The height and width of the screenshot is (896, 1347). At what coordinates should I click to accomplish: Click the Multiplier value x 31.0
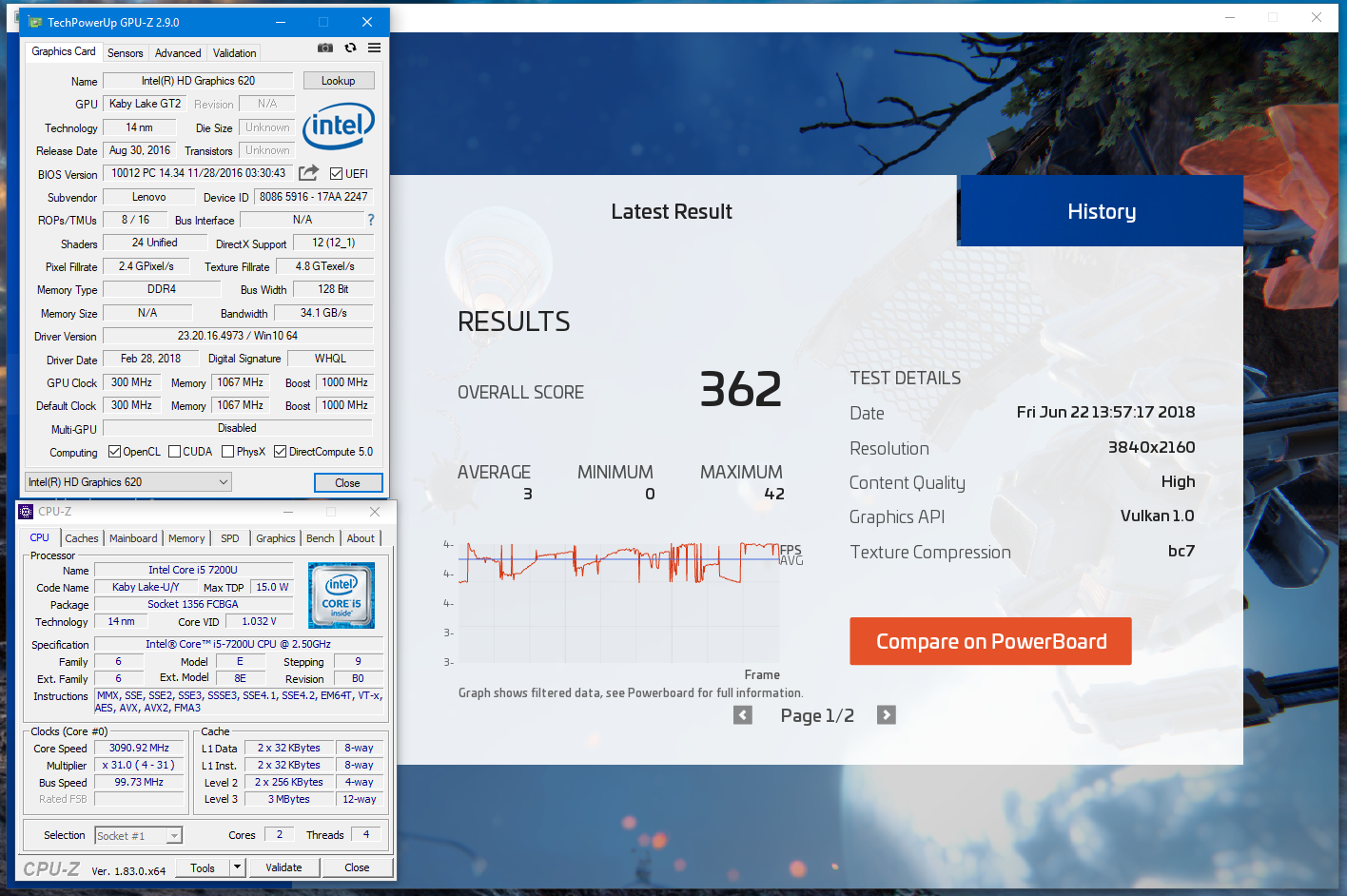[x=139, y=765]
